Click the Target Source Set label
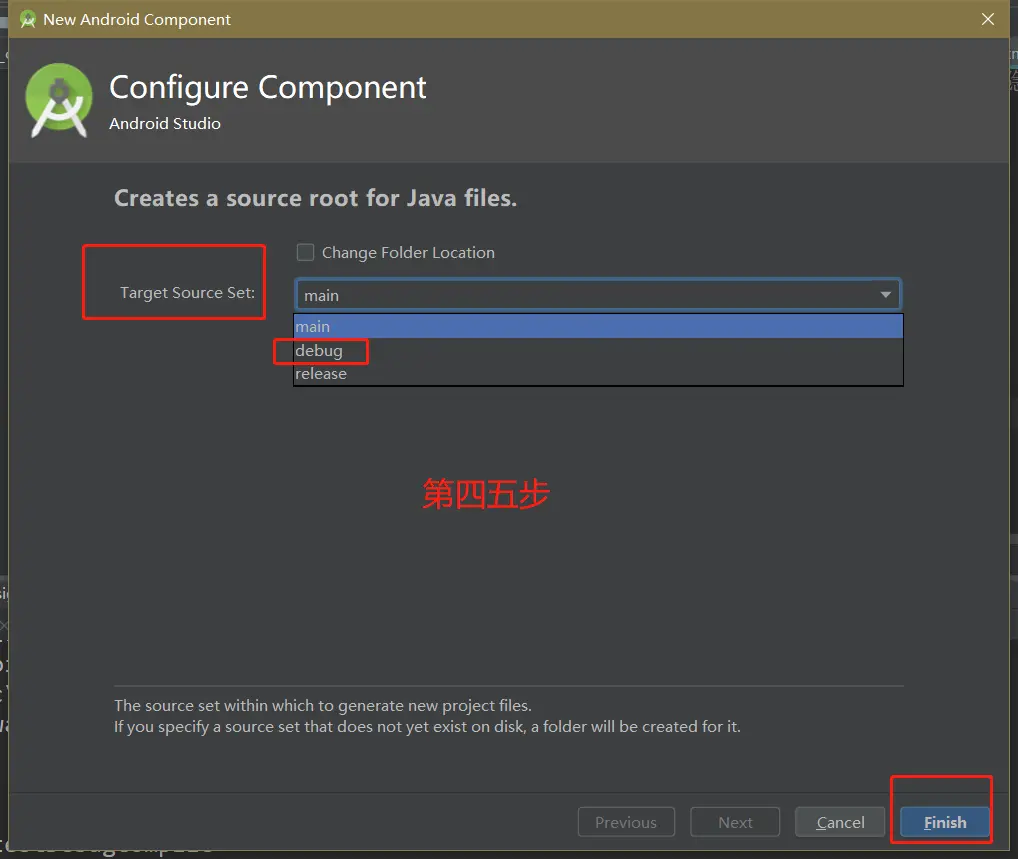Viewport: 1018px width, 859px height. [187, 293]
